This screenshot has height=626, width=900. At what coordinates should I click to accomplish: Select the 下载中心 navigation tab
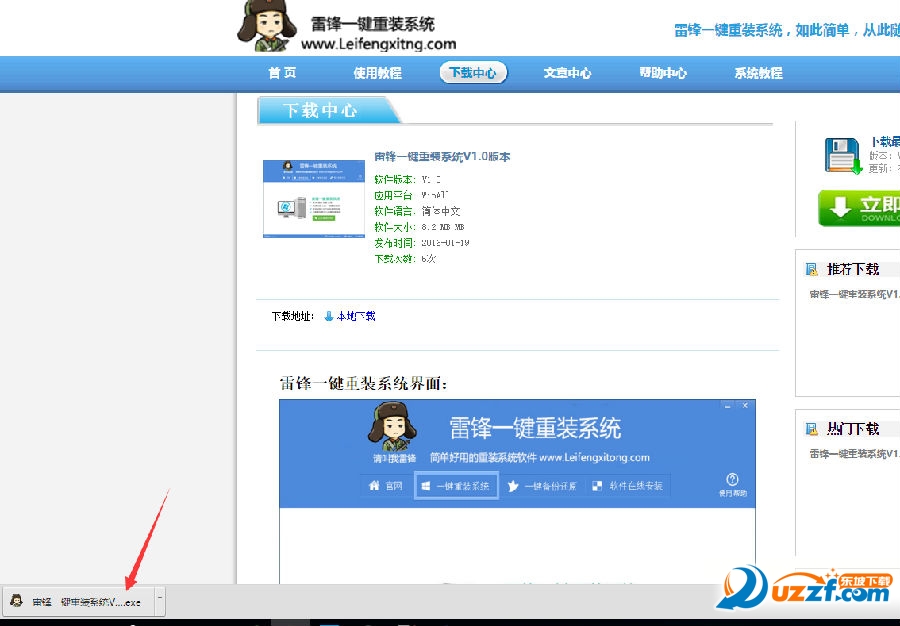click(473, 73)
